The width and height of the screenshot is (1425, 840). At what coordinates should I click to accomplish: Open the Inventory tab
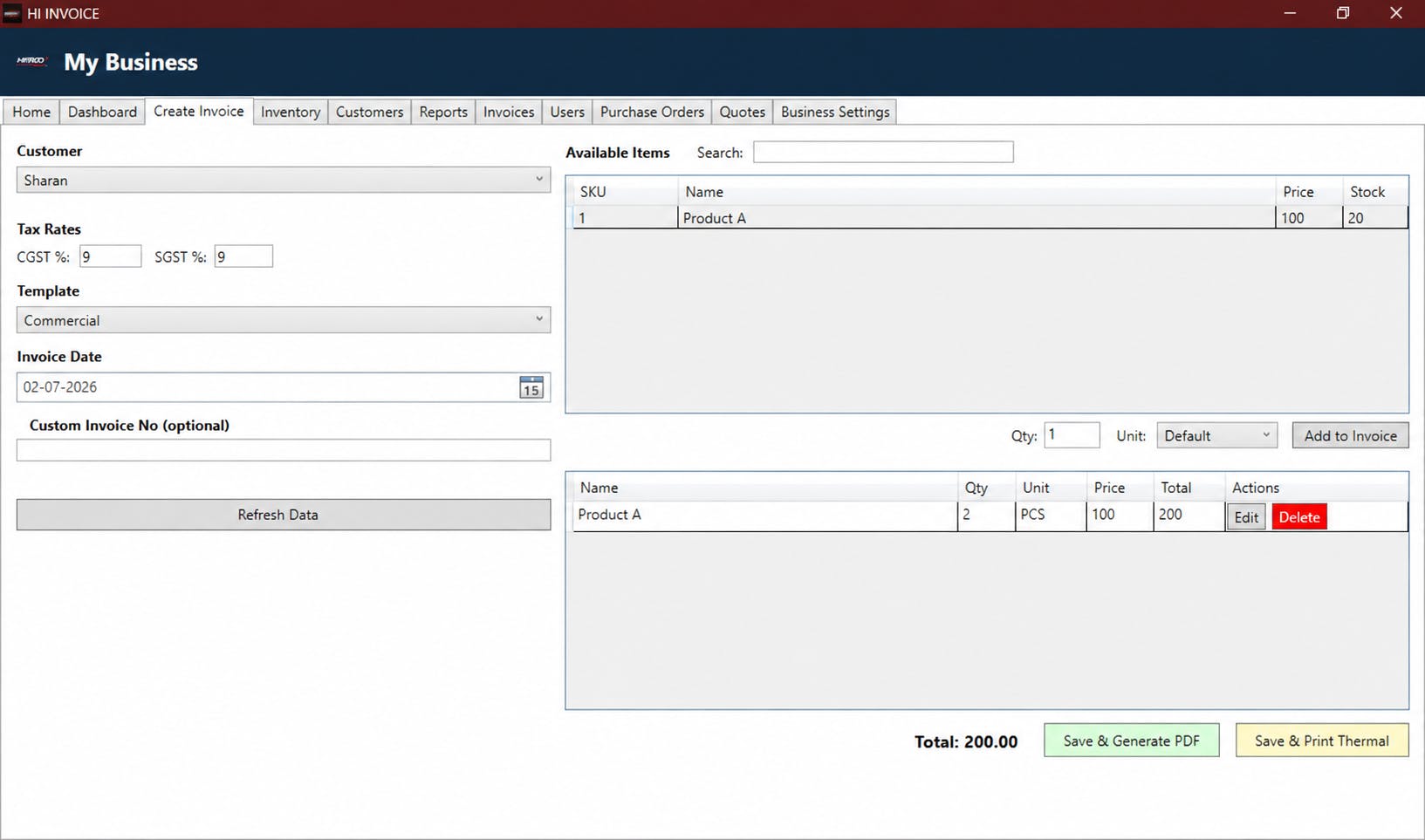pos(291,112)
